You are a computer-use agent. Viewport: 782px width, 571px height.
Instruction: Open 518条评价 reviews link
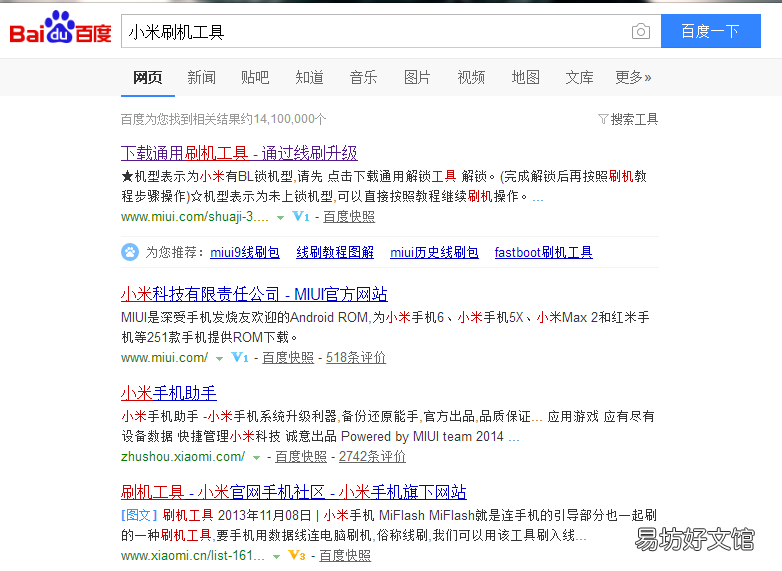[x=356, y=358]
